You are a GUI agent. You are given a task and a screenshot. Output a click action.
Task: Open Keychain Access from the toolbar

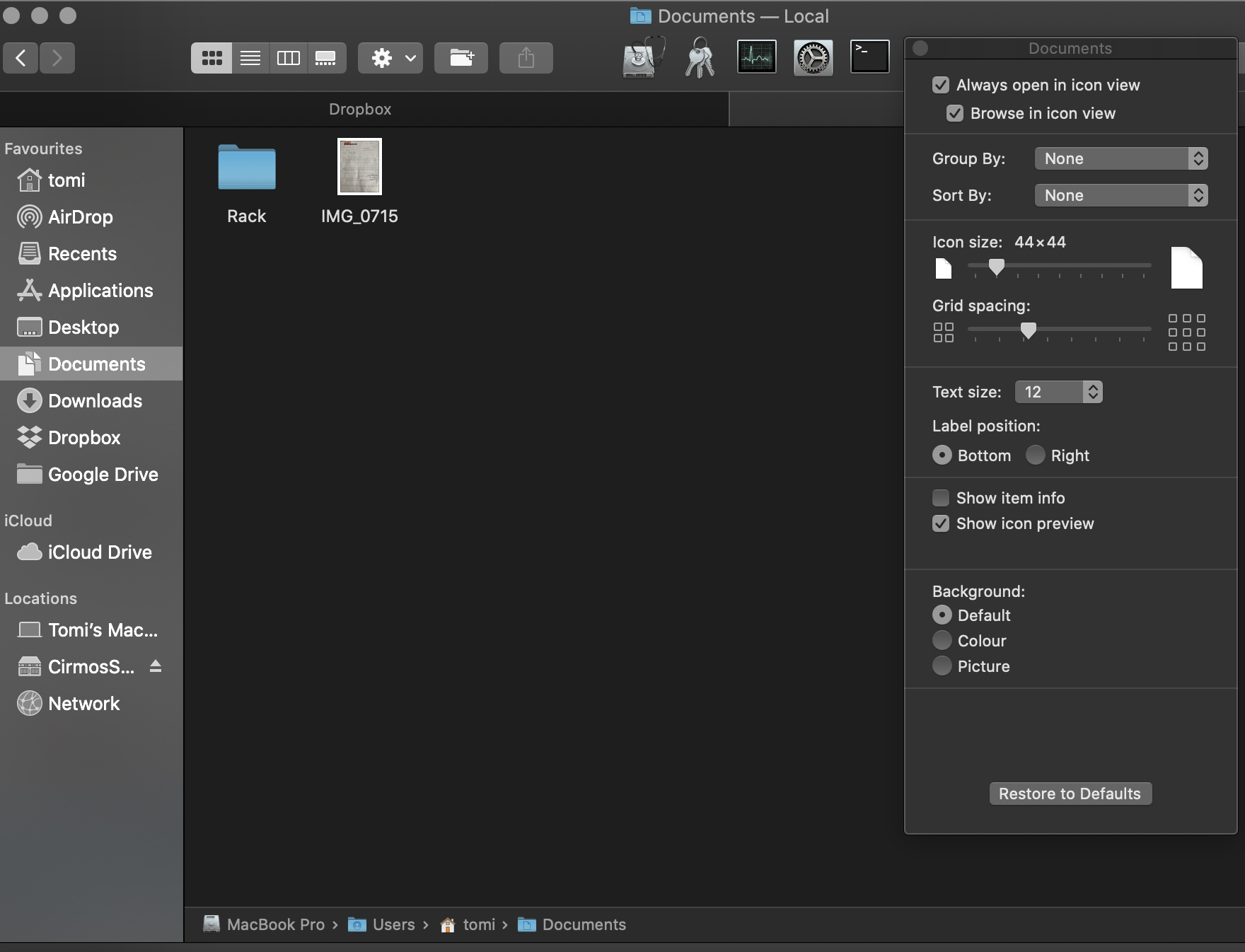[x=700, y=57]
